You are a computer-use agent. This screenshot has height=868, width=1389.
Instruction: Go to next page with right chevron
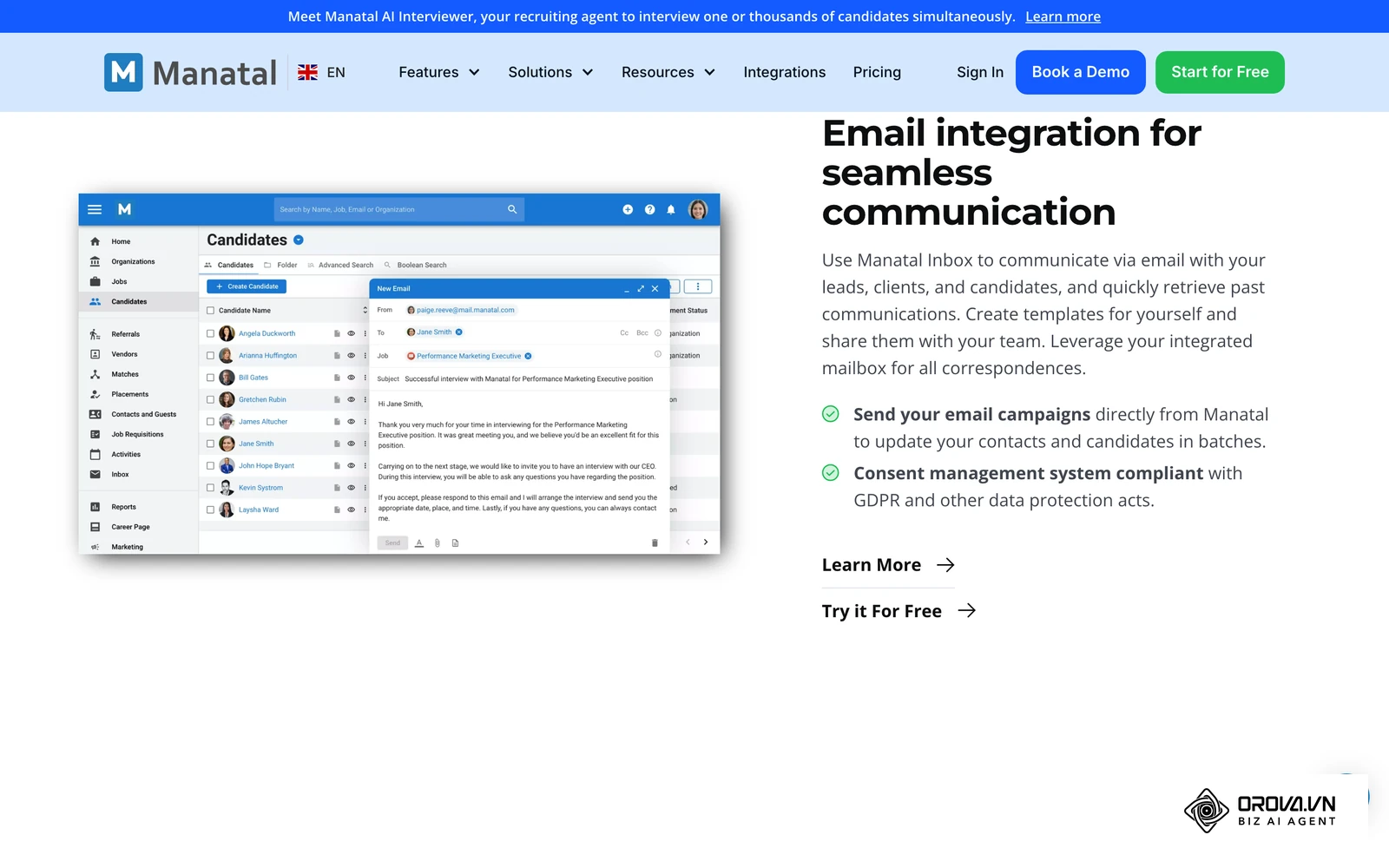(x=706, y=542)
